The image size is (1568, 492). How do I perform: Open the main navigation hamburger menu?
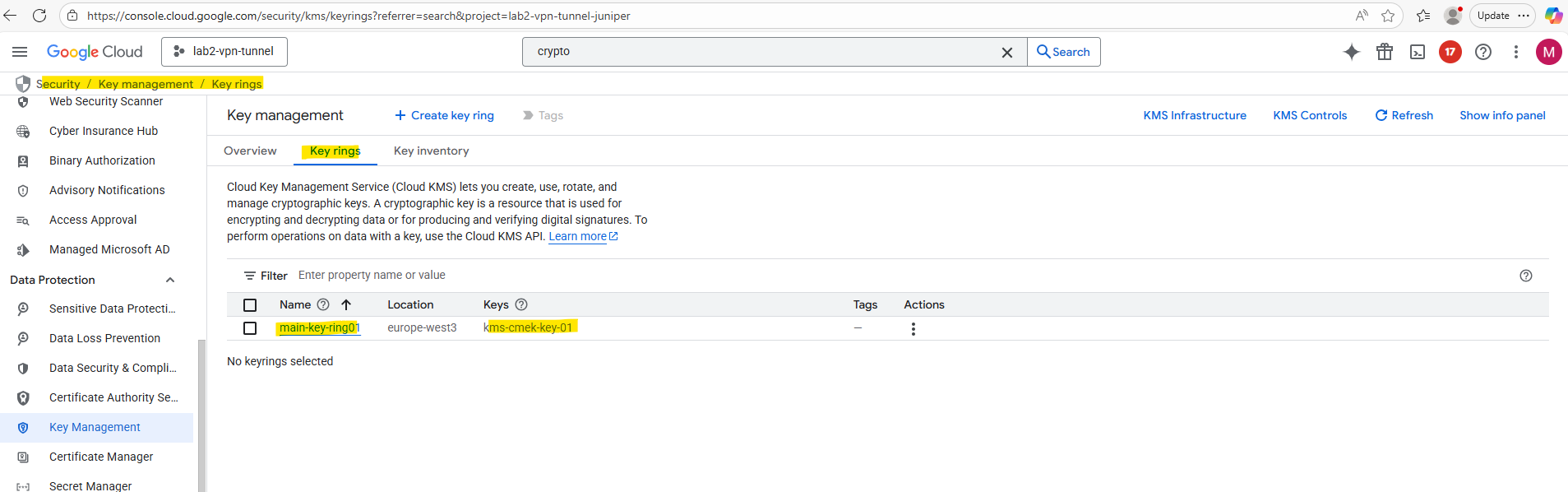(20, 52)
